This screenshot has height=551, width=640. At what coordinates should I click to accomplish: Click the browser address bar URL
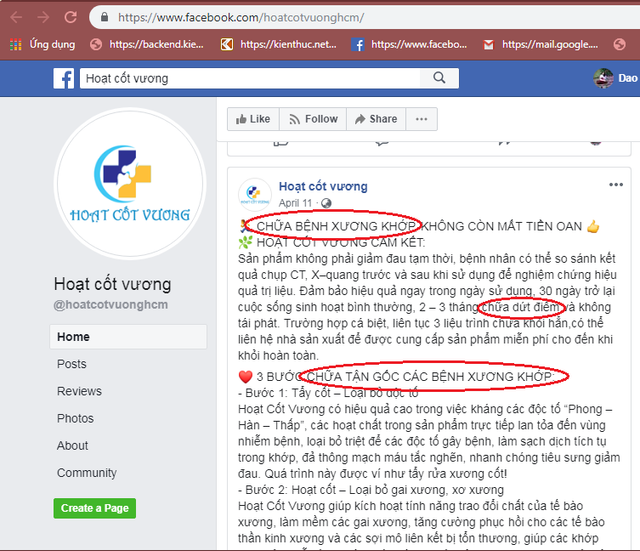coord(241,18)
